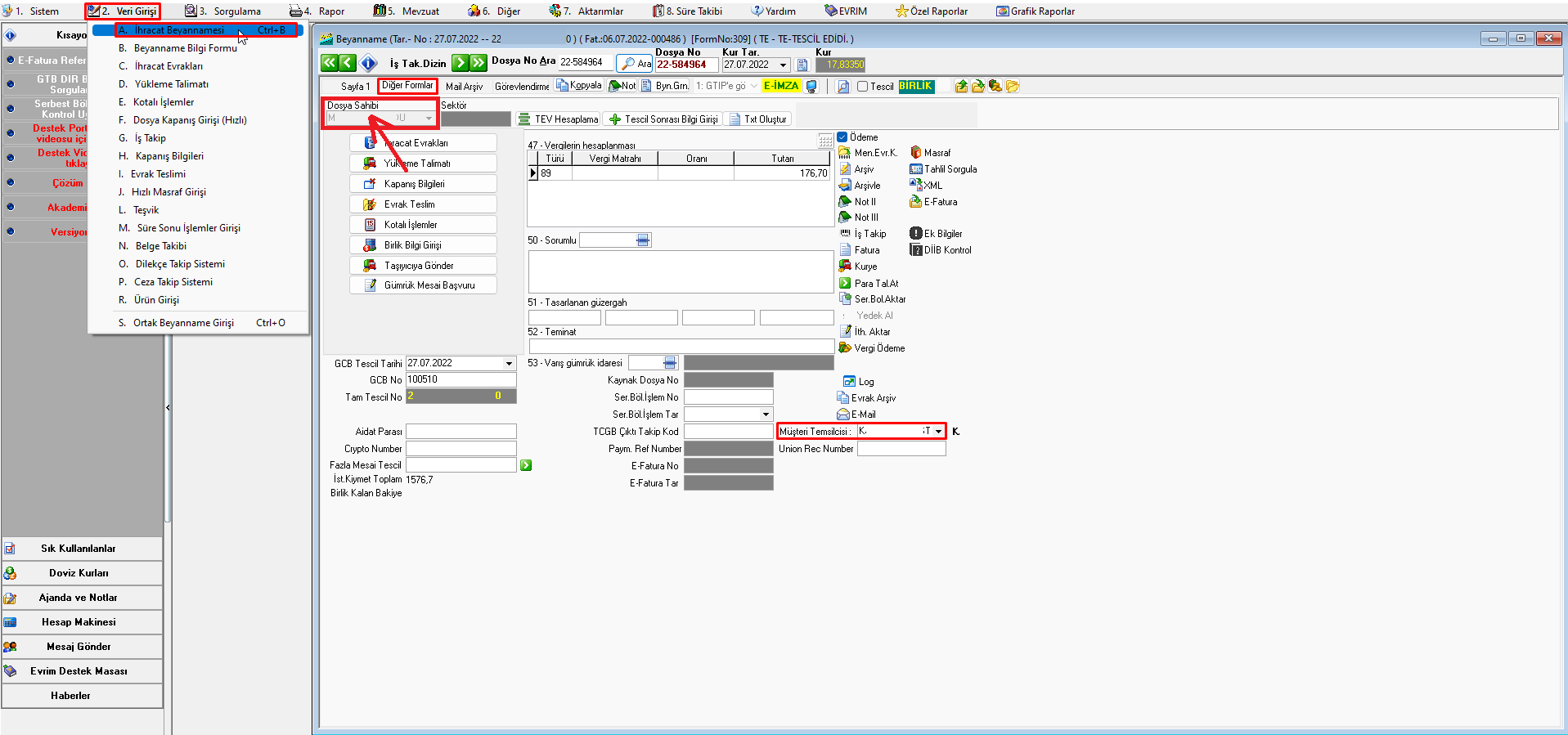
Task: Toggle the Tescil checkbox
Action: point(862,87)
